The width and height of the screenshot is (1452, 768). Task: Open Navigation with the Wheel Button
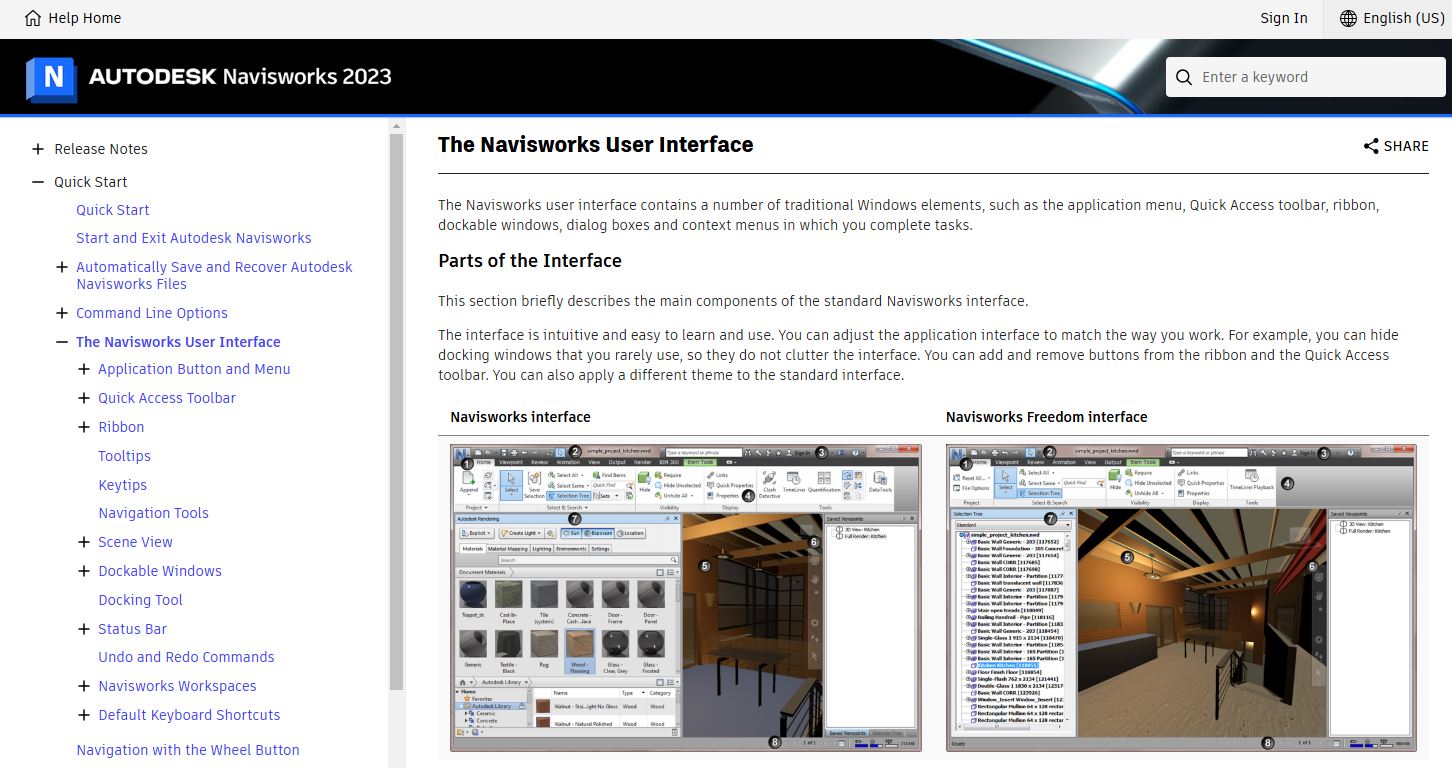pos(188,750)
